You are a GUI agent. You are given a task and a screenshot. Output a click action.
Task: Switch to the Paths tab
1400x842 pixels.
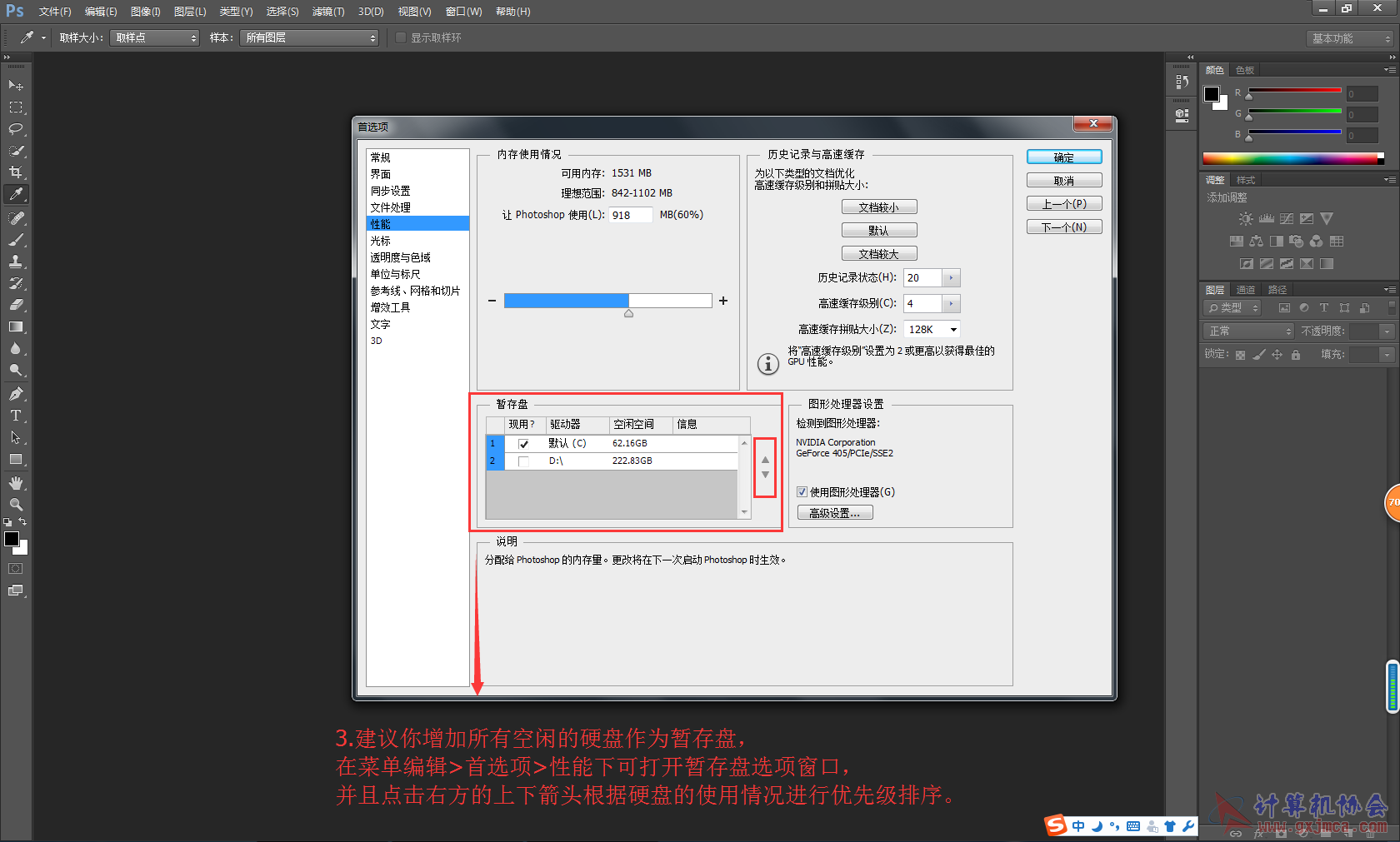[1277, 290]
